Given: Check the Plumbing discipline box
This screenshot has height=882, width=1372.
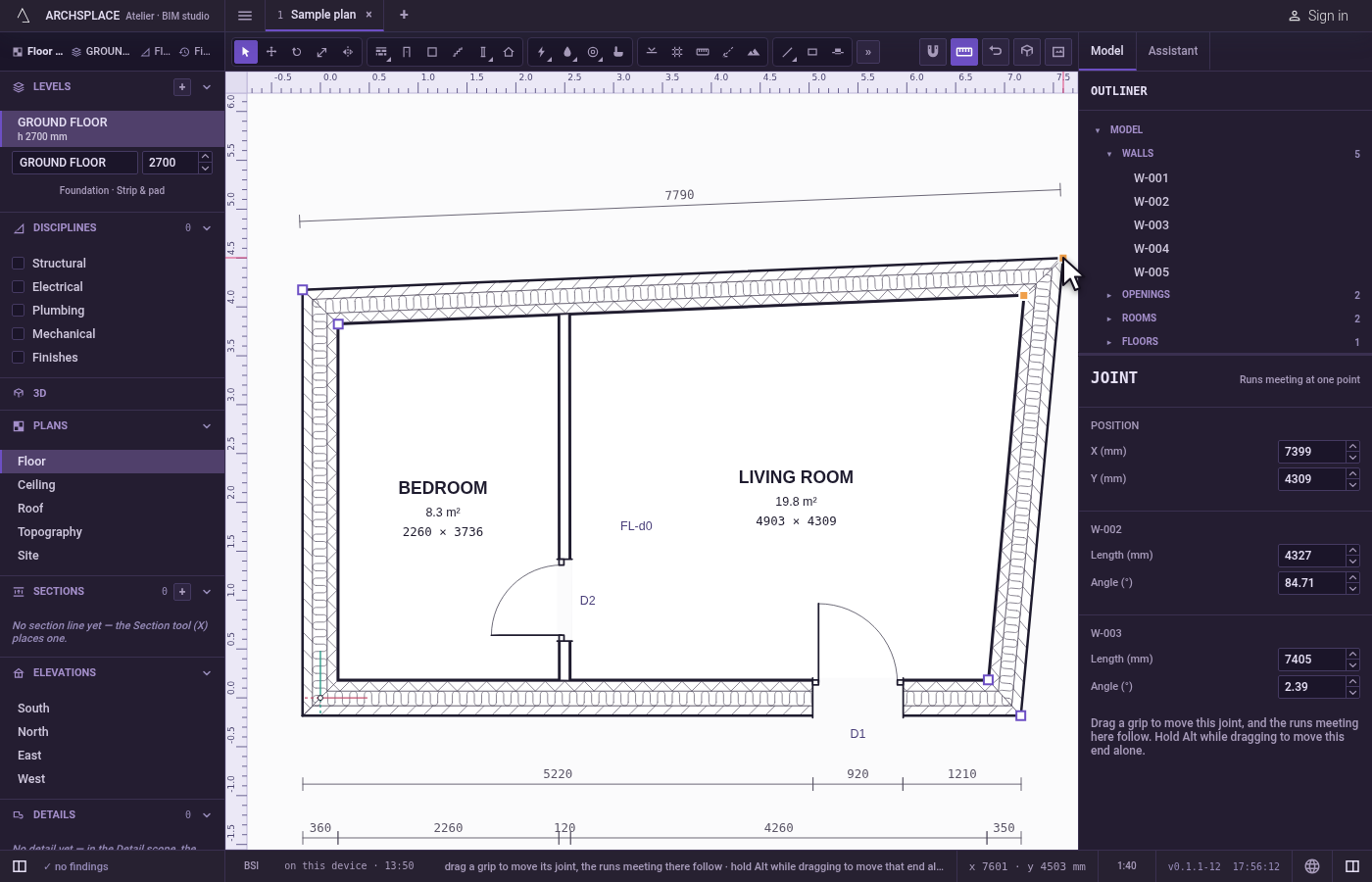Looking at the screenshot, I should (x=18, y=310).
